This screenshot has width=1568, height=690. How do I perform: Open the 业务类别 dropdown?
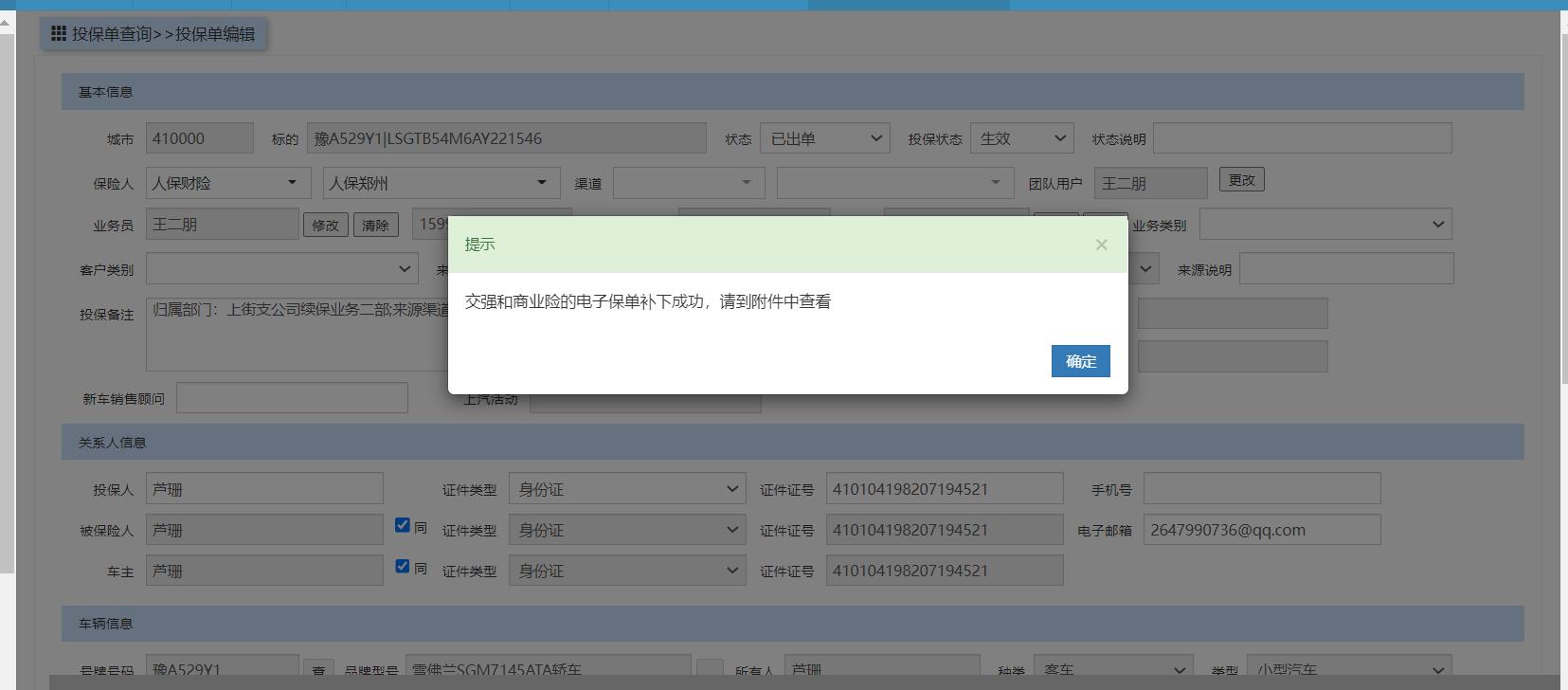1325,225
